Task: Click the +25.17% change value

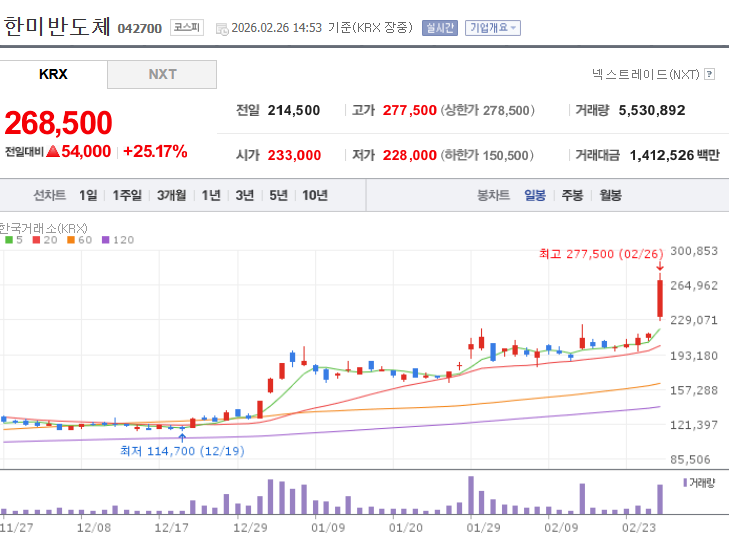Action: 155,151
